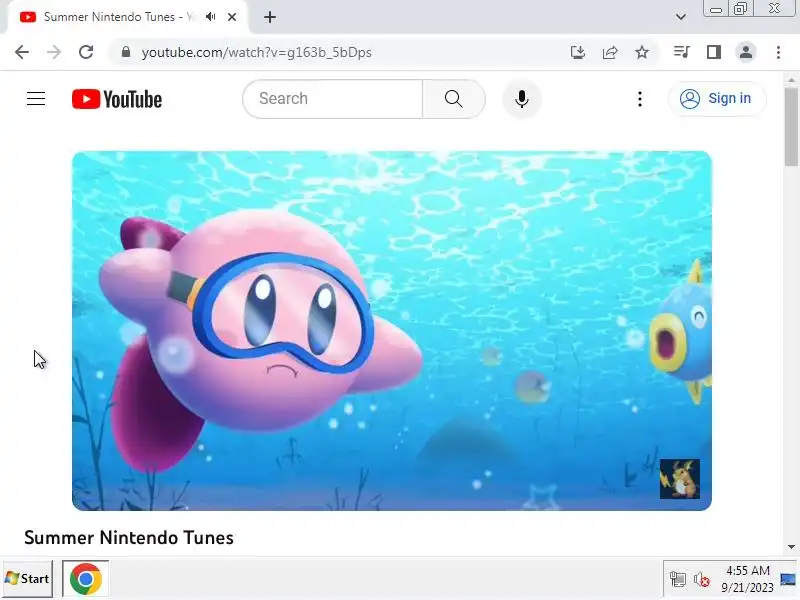Click the address bar URL
The width and height of the screenshot is (800, 600).
click(x=257, y=53)
